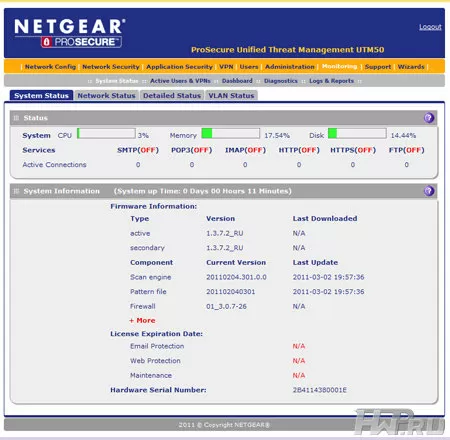Switch to the Network Status tab
Viewport: 450px width, 440px height.
coord(106,95)
